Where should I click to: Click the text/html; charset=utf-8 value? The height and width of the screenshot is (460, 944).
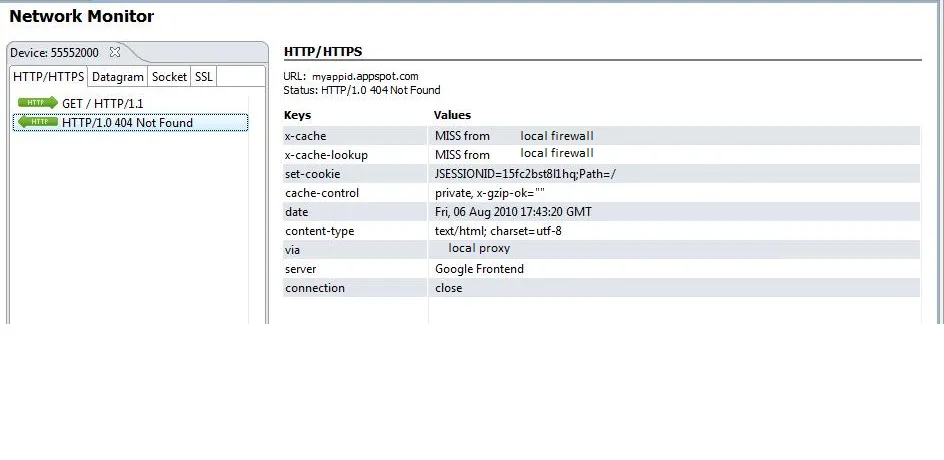(x=498, y=231)
